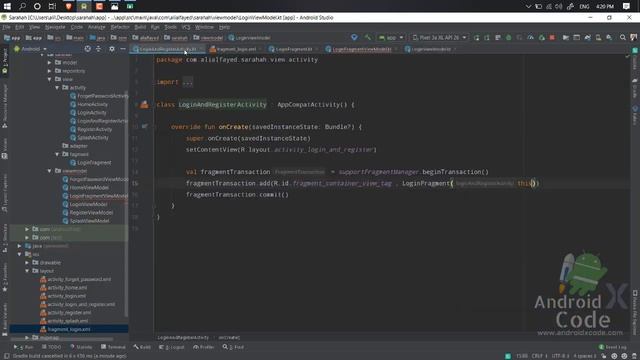Collapse the layout folder in project tree
Image resolution: width=640 pixels, height=360 pixels.
click(27, 271)
